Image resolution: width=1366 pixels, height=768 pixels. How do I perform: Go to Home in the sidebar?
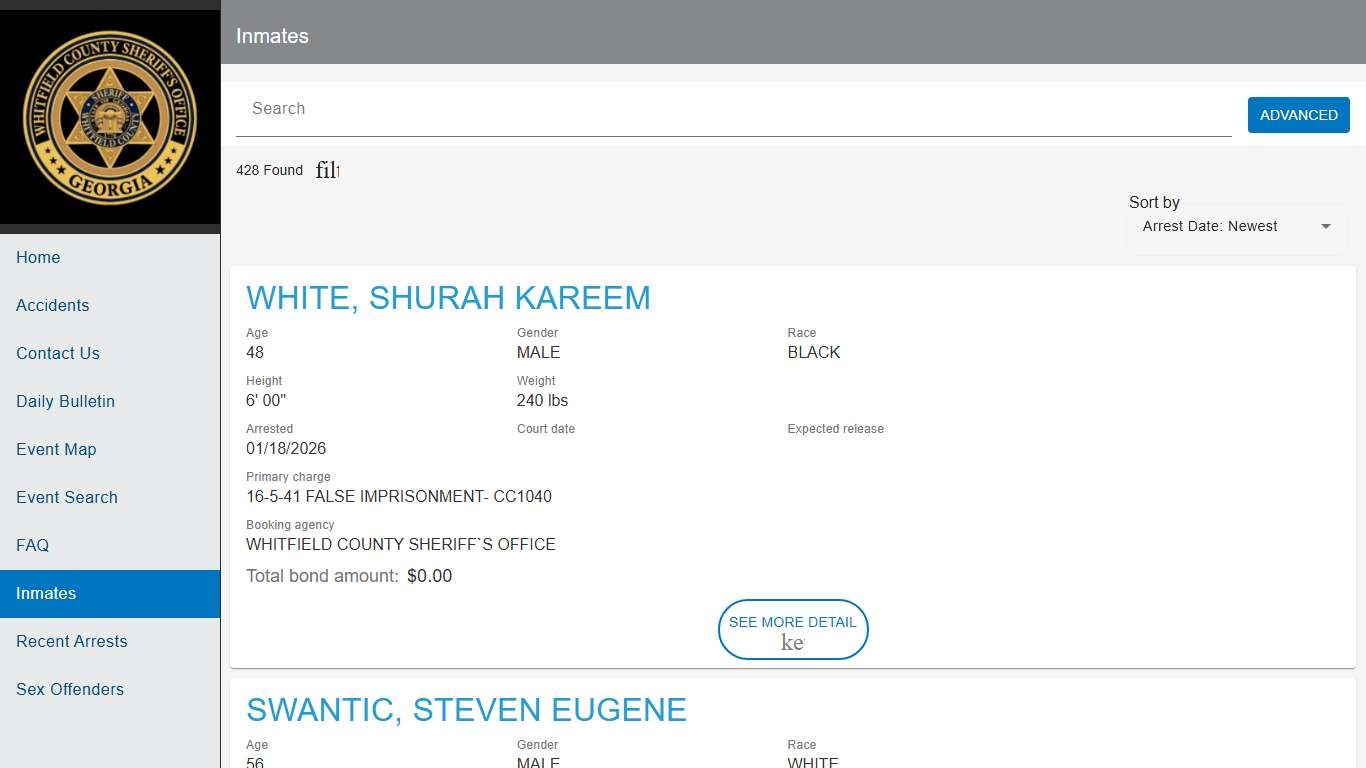pyautogui.click(x=38, y=257)
